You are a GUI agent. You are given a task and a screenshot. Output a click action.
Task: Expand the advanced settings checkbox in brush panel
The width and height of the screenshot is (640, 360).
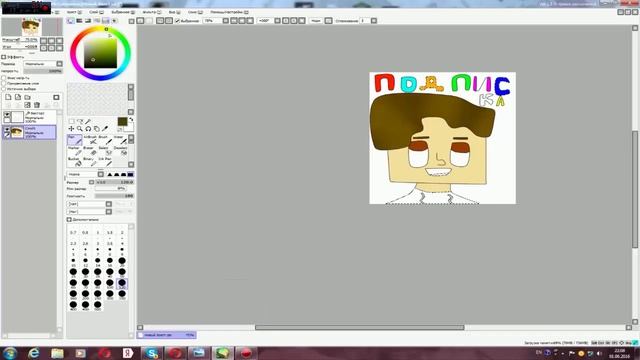(x=69, y=220)
